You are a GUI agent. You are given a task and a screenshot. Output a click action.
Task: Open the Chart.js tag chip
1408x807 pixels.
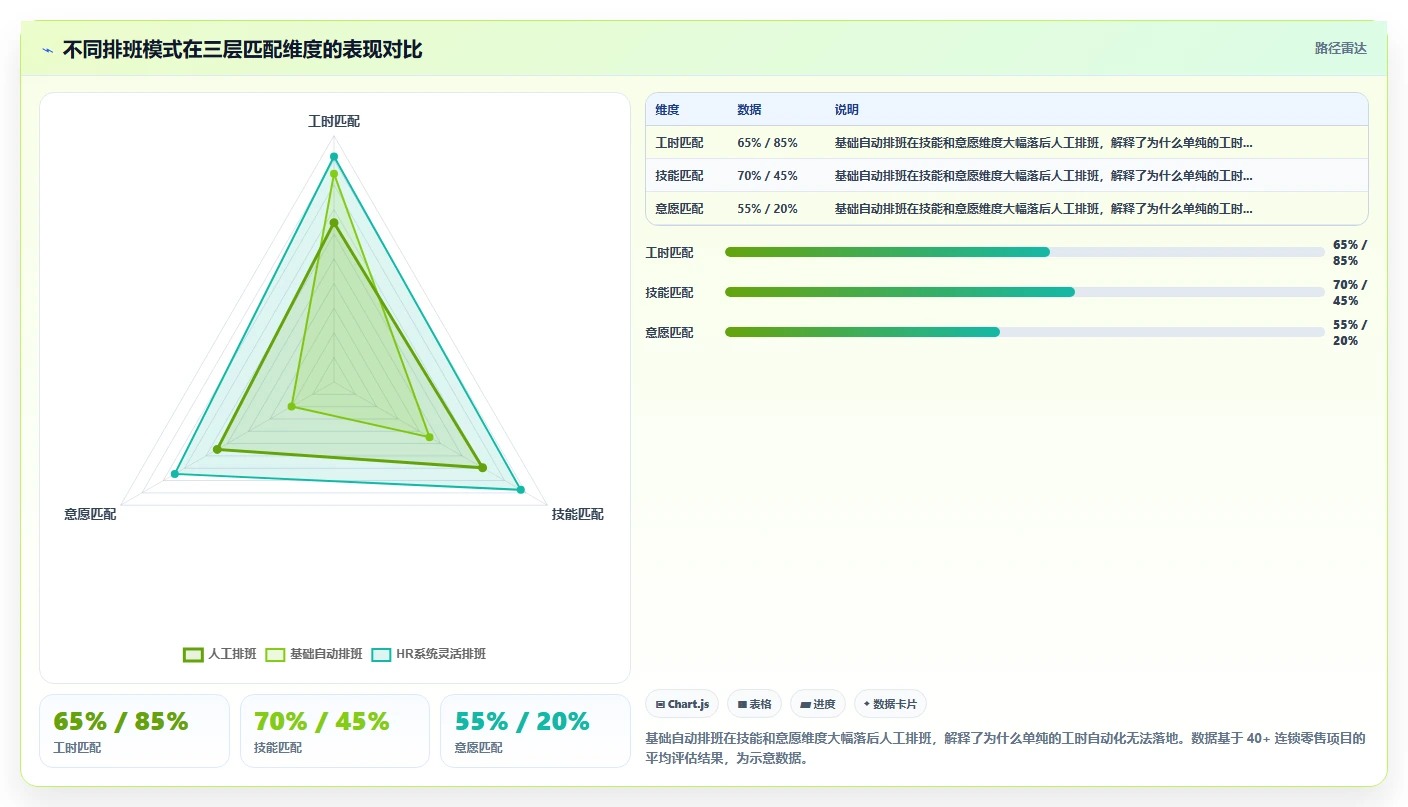[x=682, y=704]
